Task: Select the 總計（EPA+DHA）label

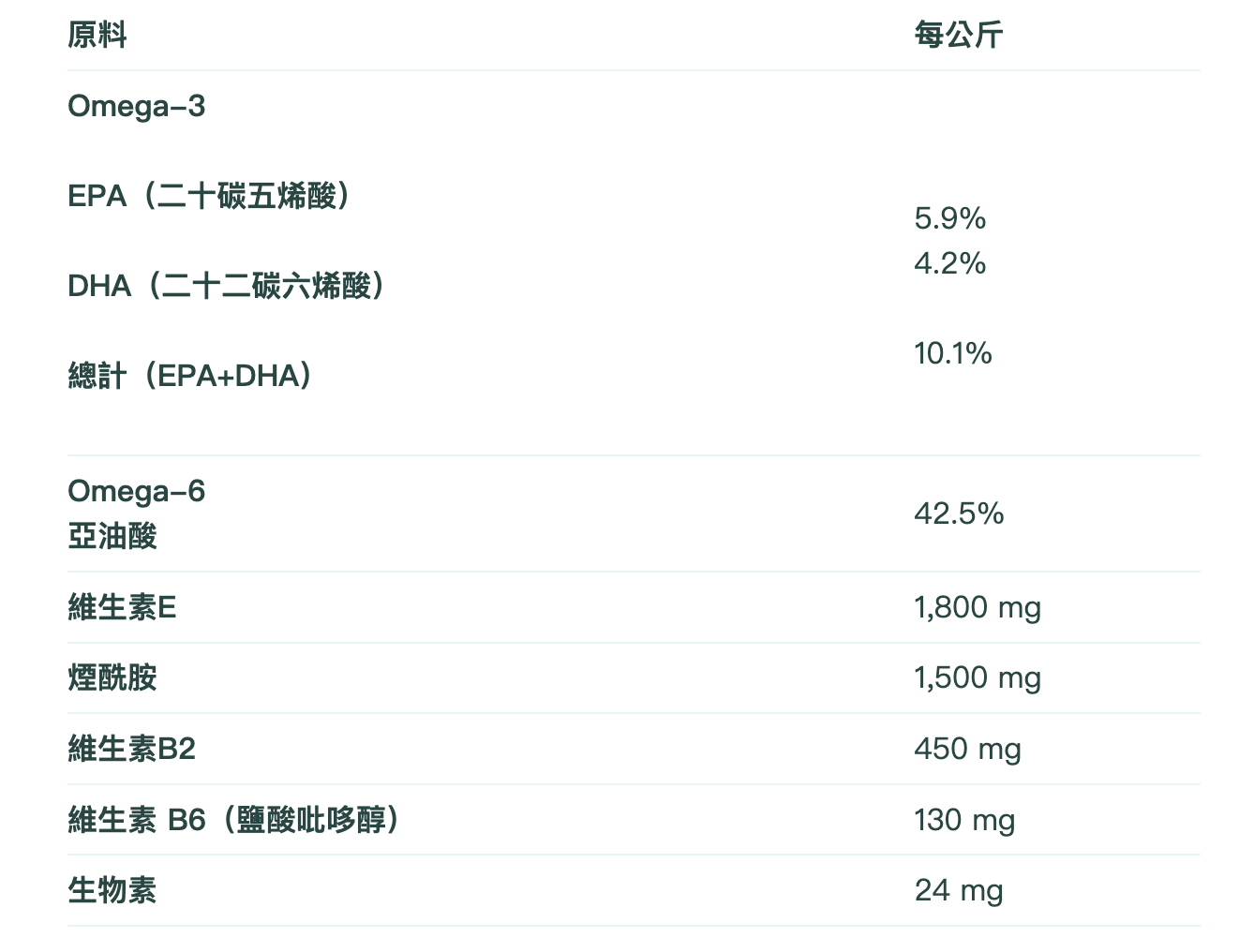Action: (190, 376)
